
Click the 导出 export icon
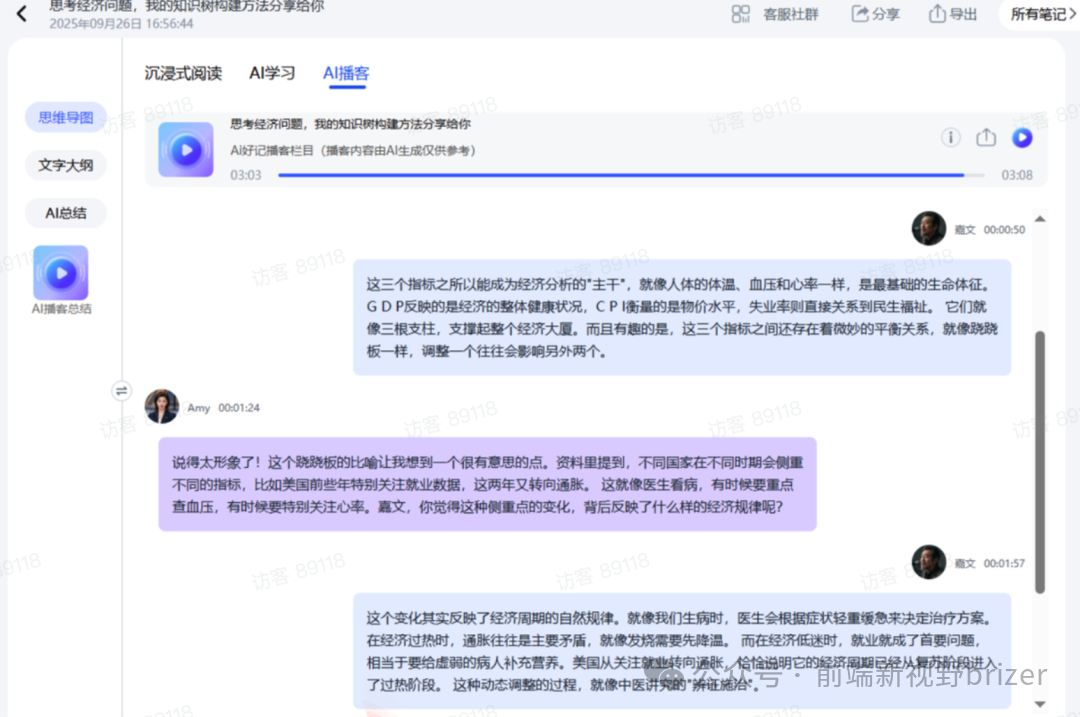[935, 15]
